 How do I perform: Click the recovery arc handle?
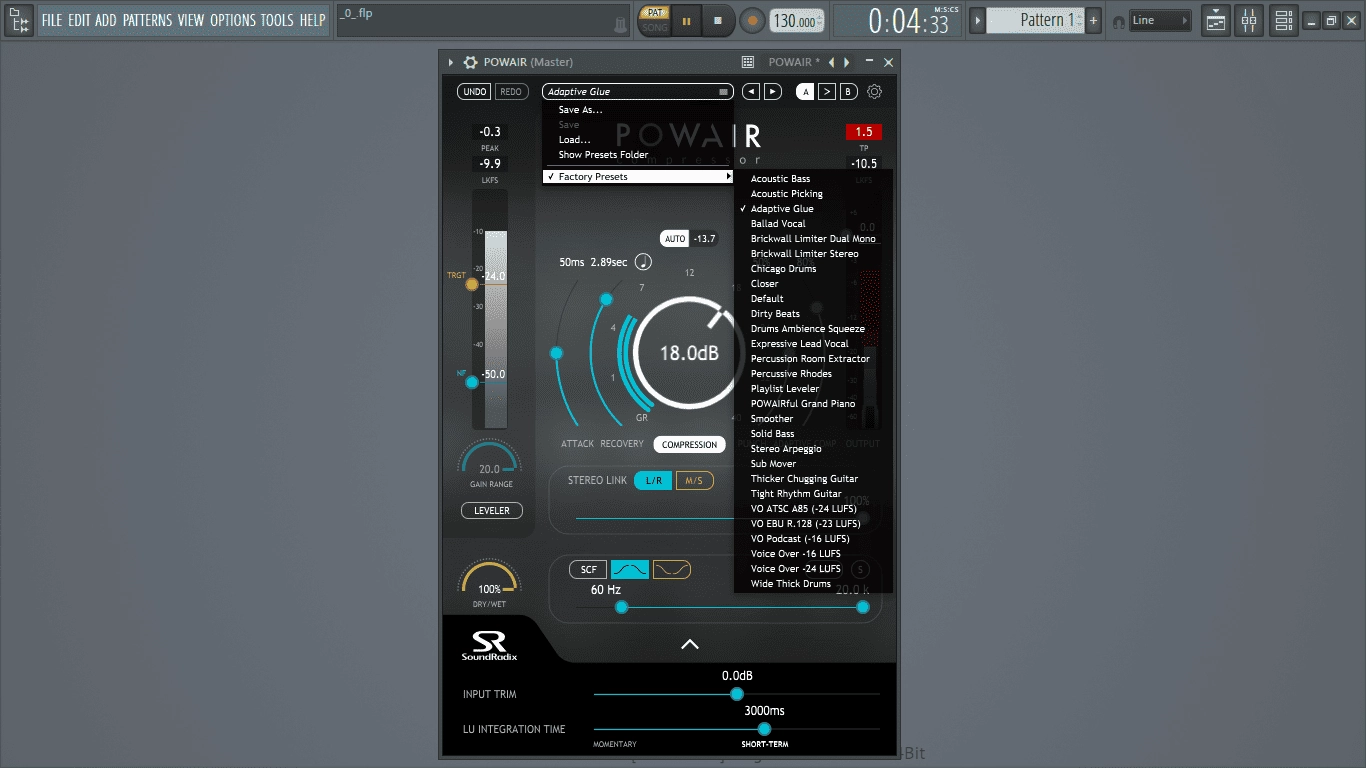pyautogui.click(x=606, y=299)
